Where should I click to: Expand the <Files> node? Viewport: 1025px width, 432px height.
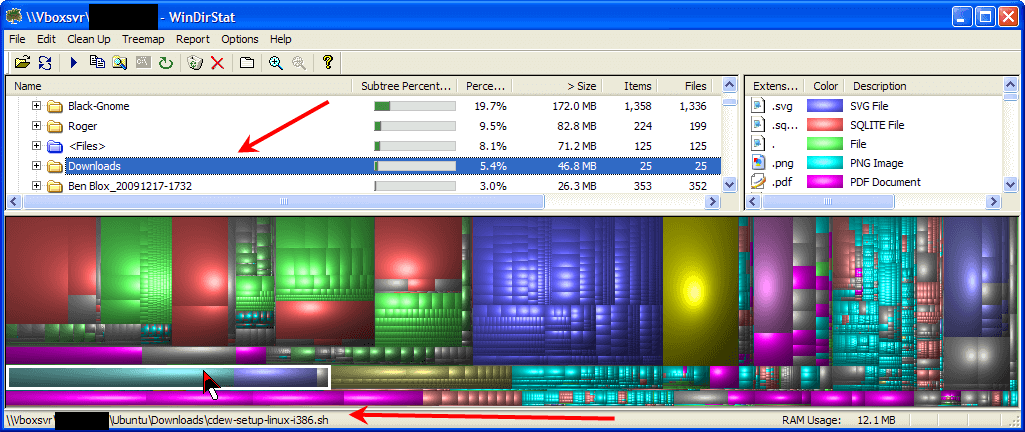pyautogui.click(x=37, y=146)
